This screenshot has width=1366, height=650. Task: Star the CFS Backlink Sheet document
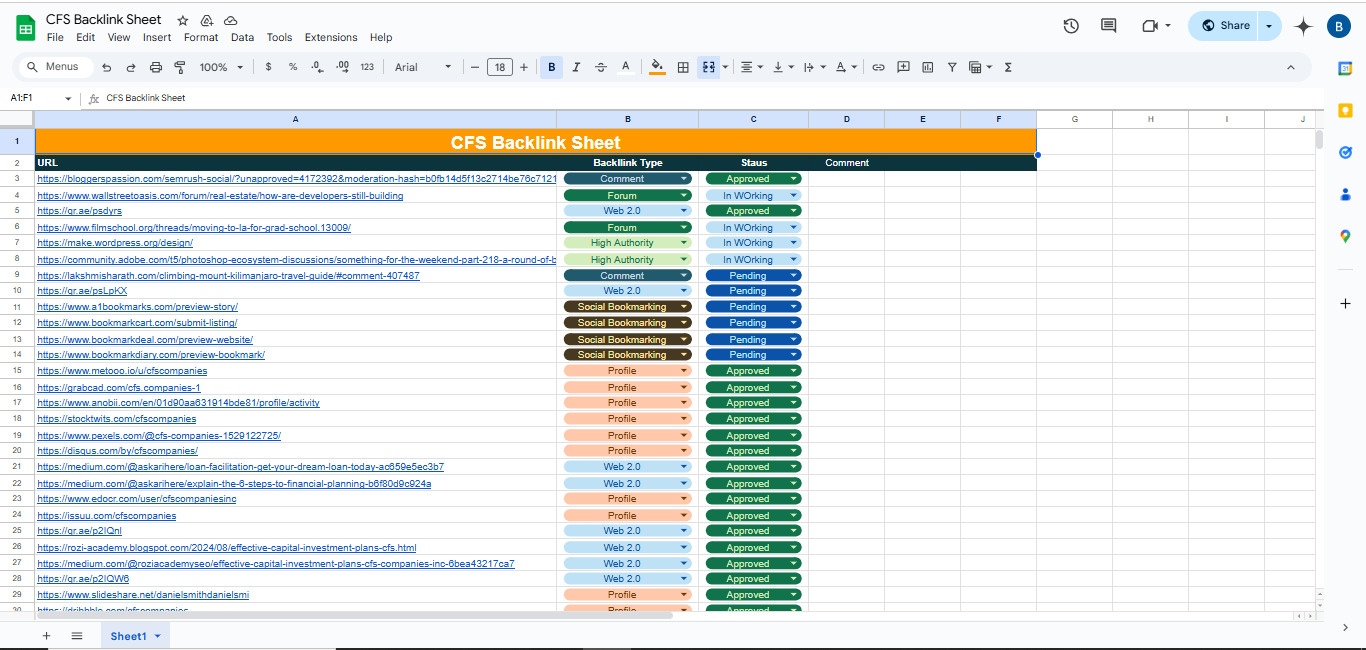point(183,21)
